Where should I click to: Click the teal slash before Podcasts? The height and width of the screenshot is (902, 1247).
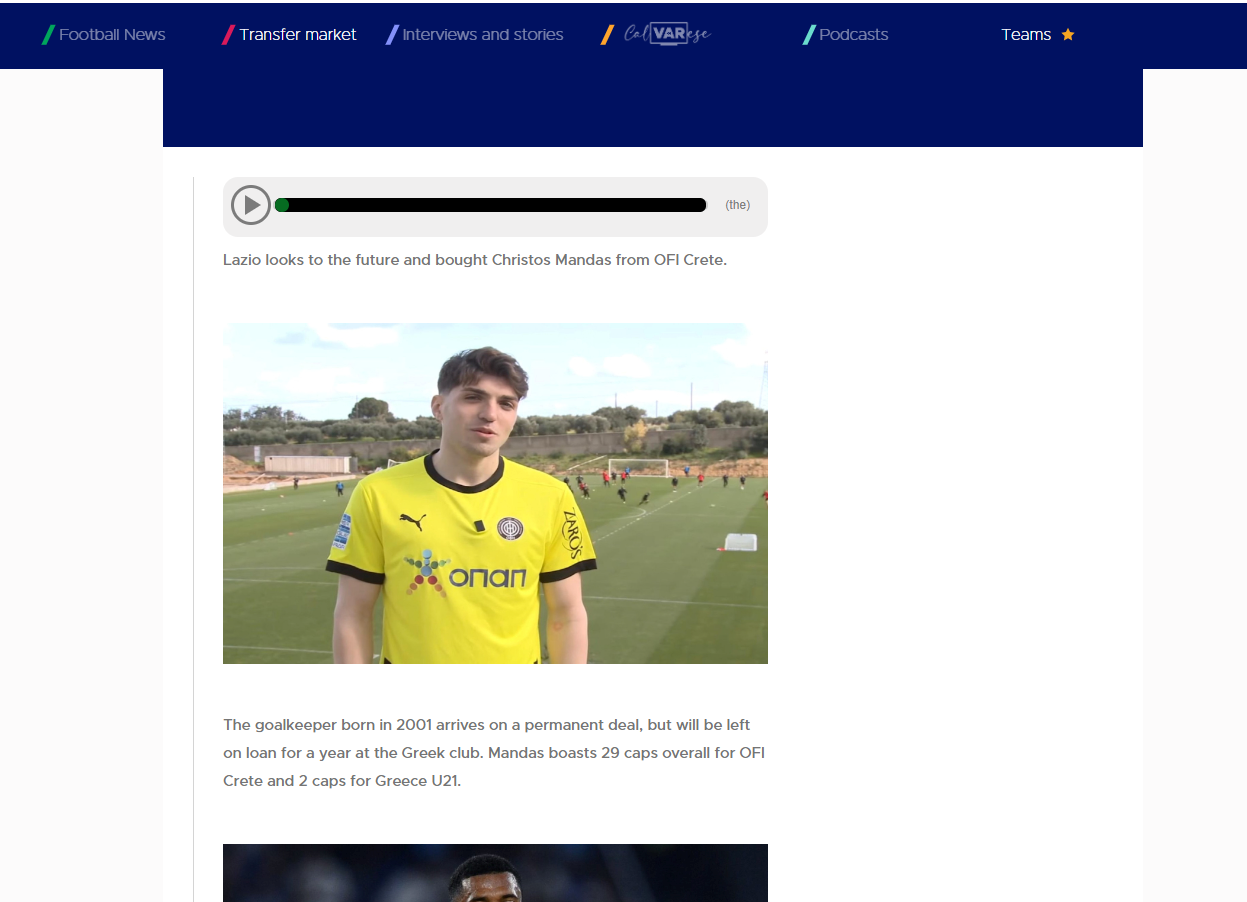click(809, 35)
